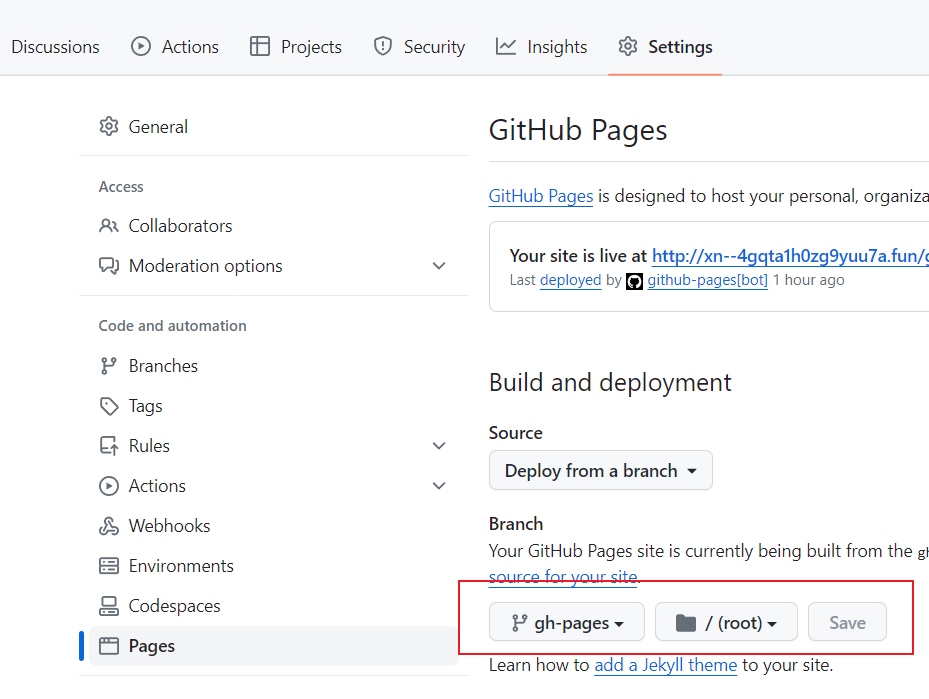Click the folder icon in root selector
The image size is (929, 699).
[685, 623]
